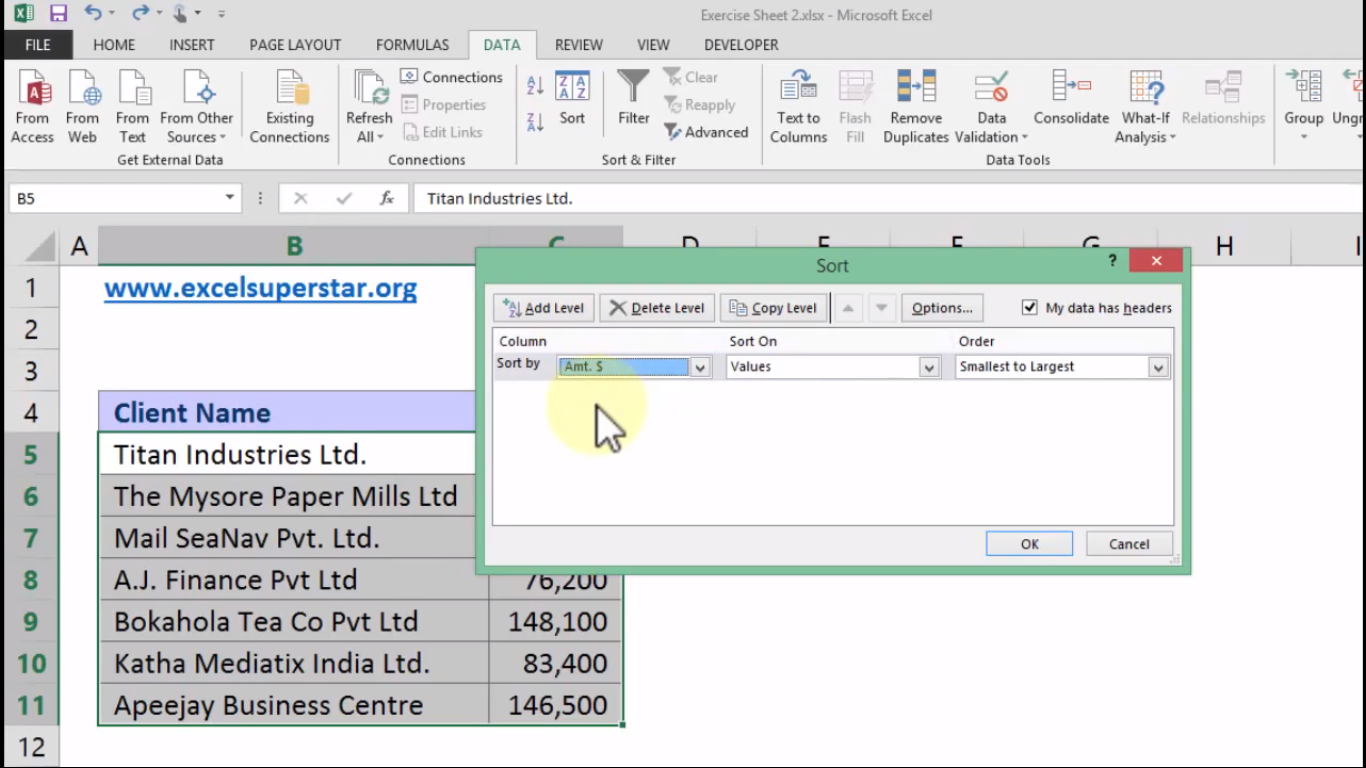Select cell Katha Mediatix India Ltd.
This screenshot has height=768, width=1366.
(x=293, y=664)
